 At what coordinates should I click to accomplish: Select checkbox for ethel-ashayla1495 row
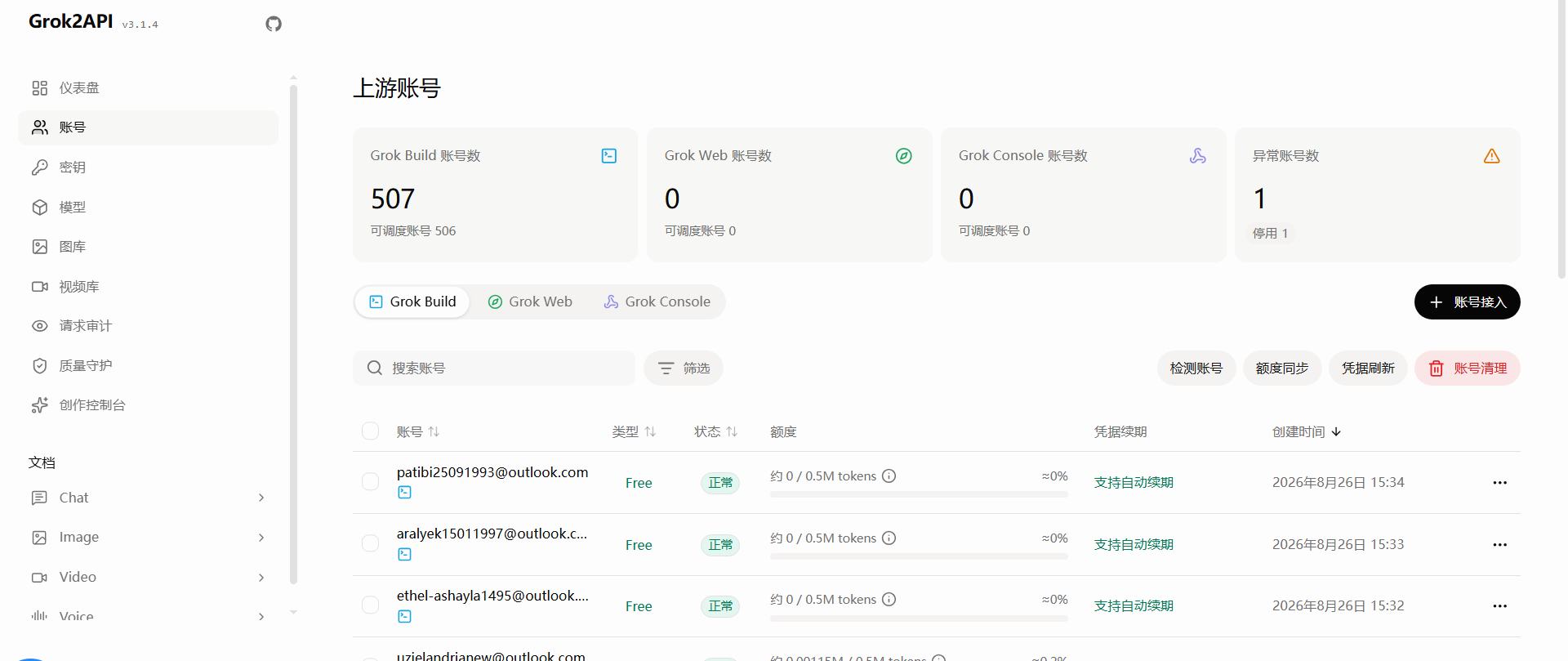point(370,605)
